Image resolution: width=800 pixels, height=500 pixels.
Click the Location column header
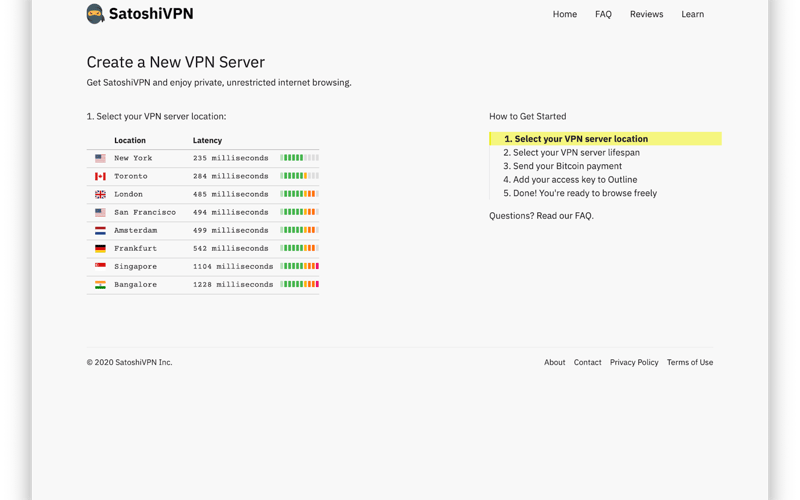130,140
